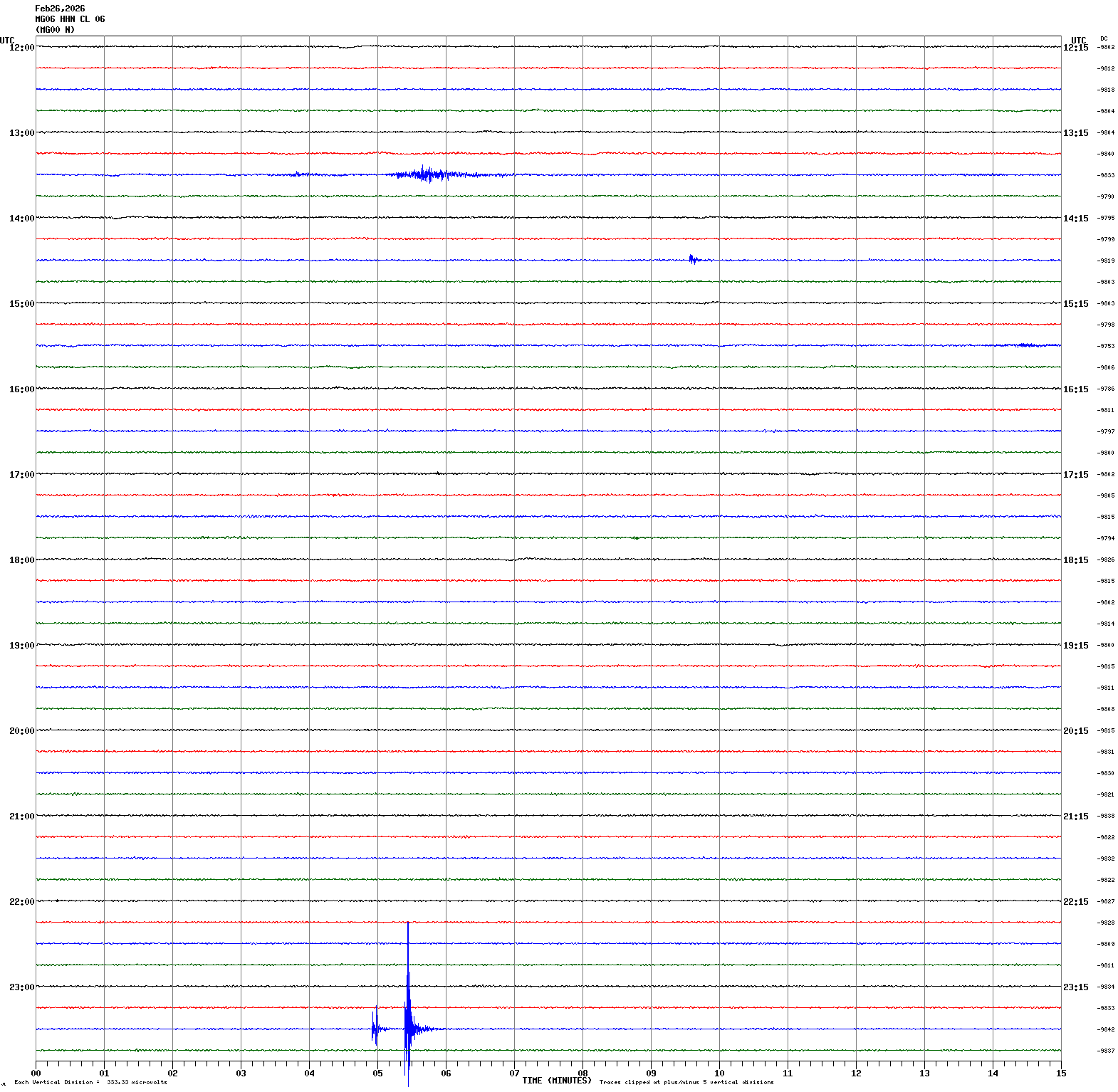
Task: Click the faint burst near minute 14.5 on the 15:30 trace
Action: point(1025,345)
